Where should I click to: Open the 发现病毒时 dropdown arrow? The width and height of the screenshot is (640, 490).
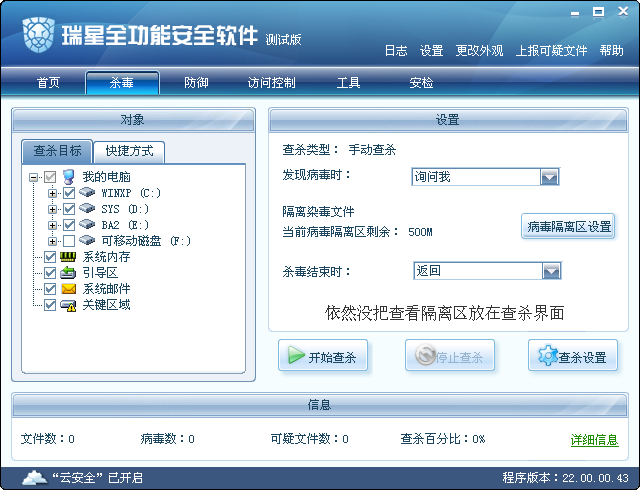point(549,177)
